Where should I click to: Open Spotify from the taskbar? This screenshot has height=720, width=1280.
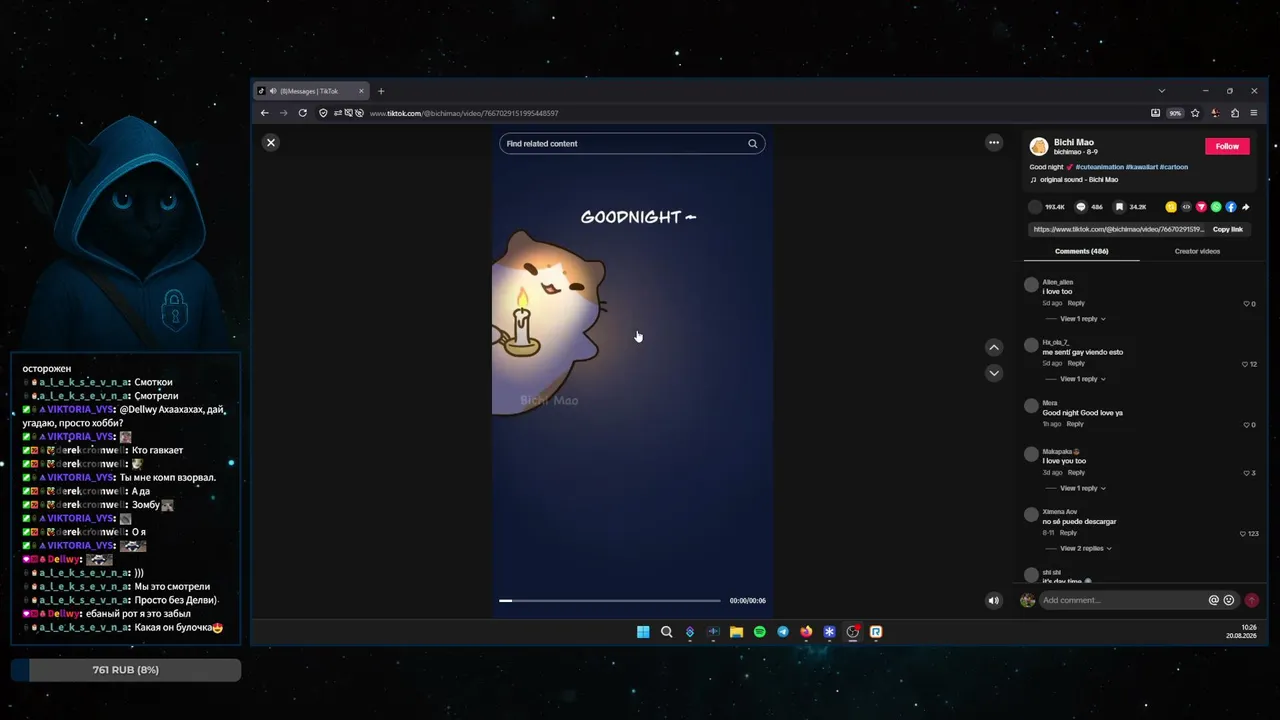click(760, 632)
